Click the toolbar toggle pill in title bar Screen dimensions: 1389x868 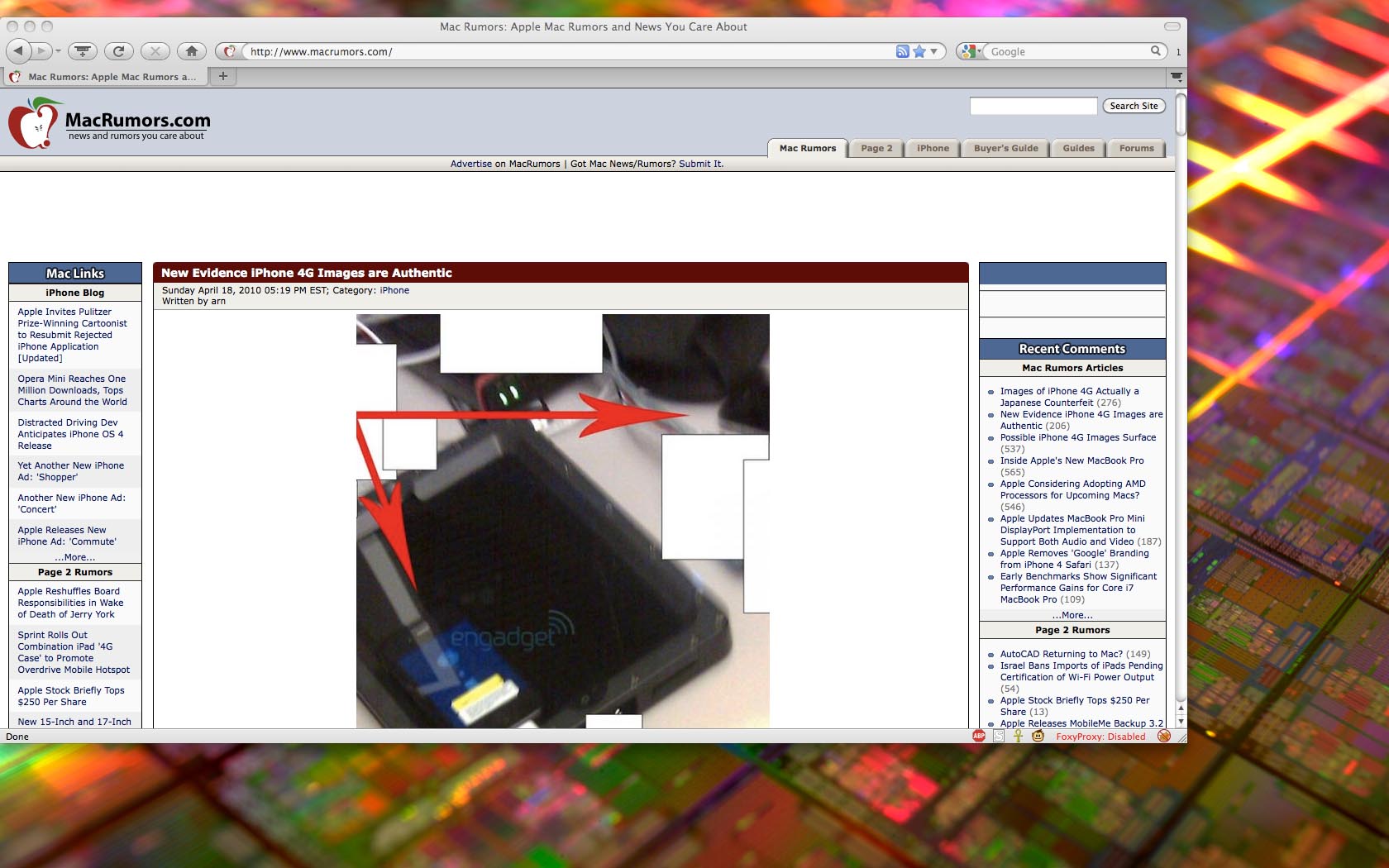coord(1172,26)
